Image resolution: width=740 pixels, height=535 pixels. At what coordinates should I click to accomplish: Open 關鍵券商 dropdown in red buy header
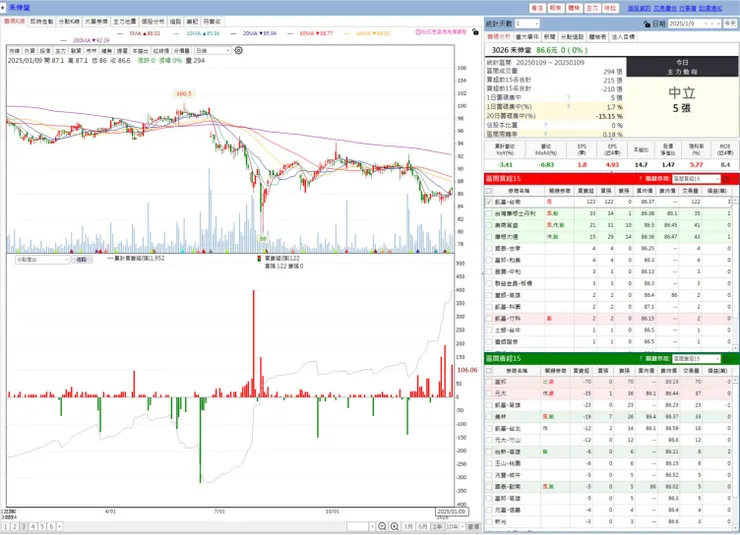pyautogui.click(x=696, y=179)
